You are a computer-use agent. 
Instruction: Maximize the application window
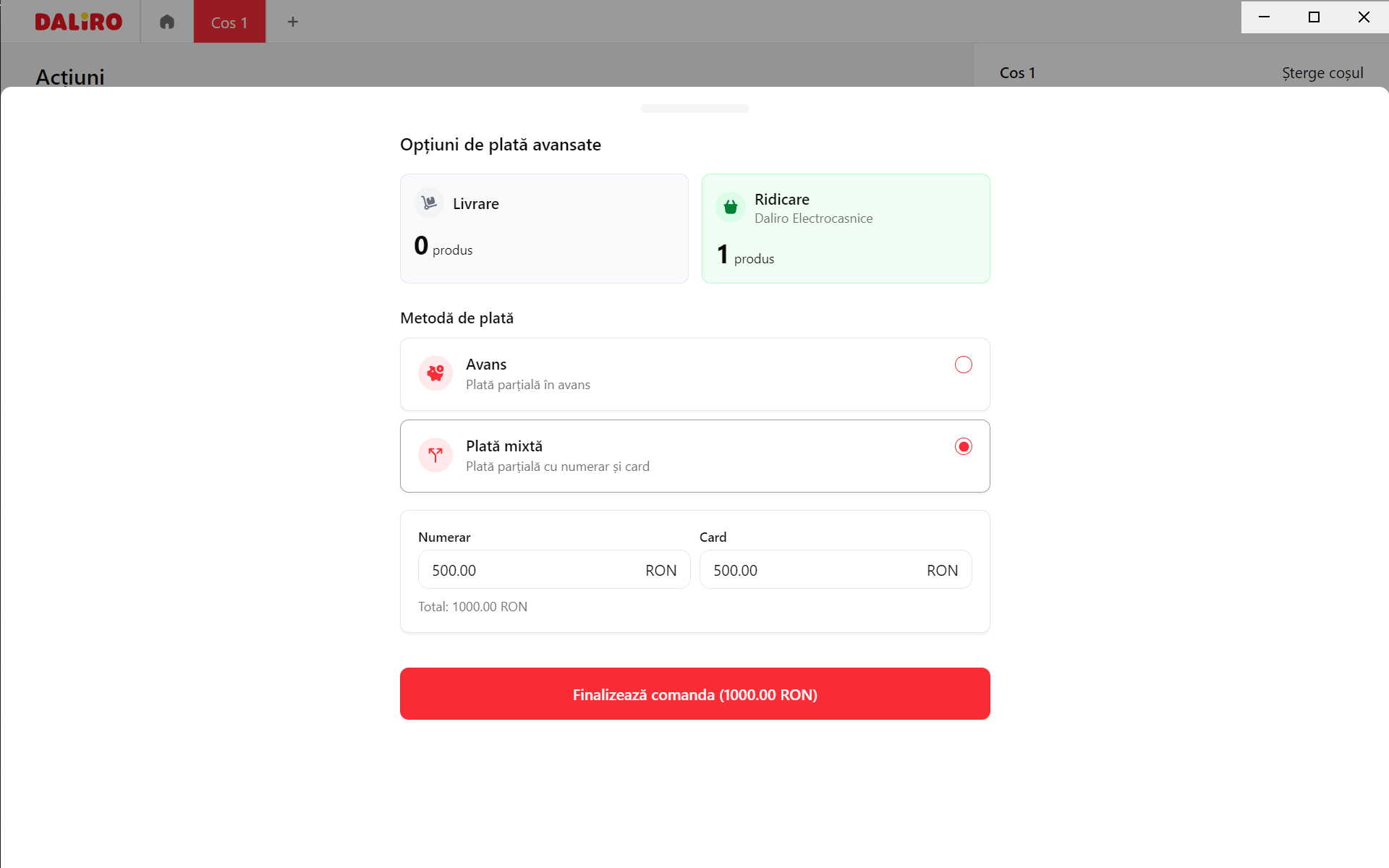[1314, 17]
